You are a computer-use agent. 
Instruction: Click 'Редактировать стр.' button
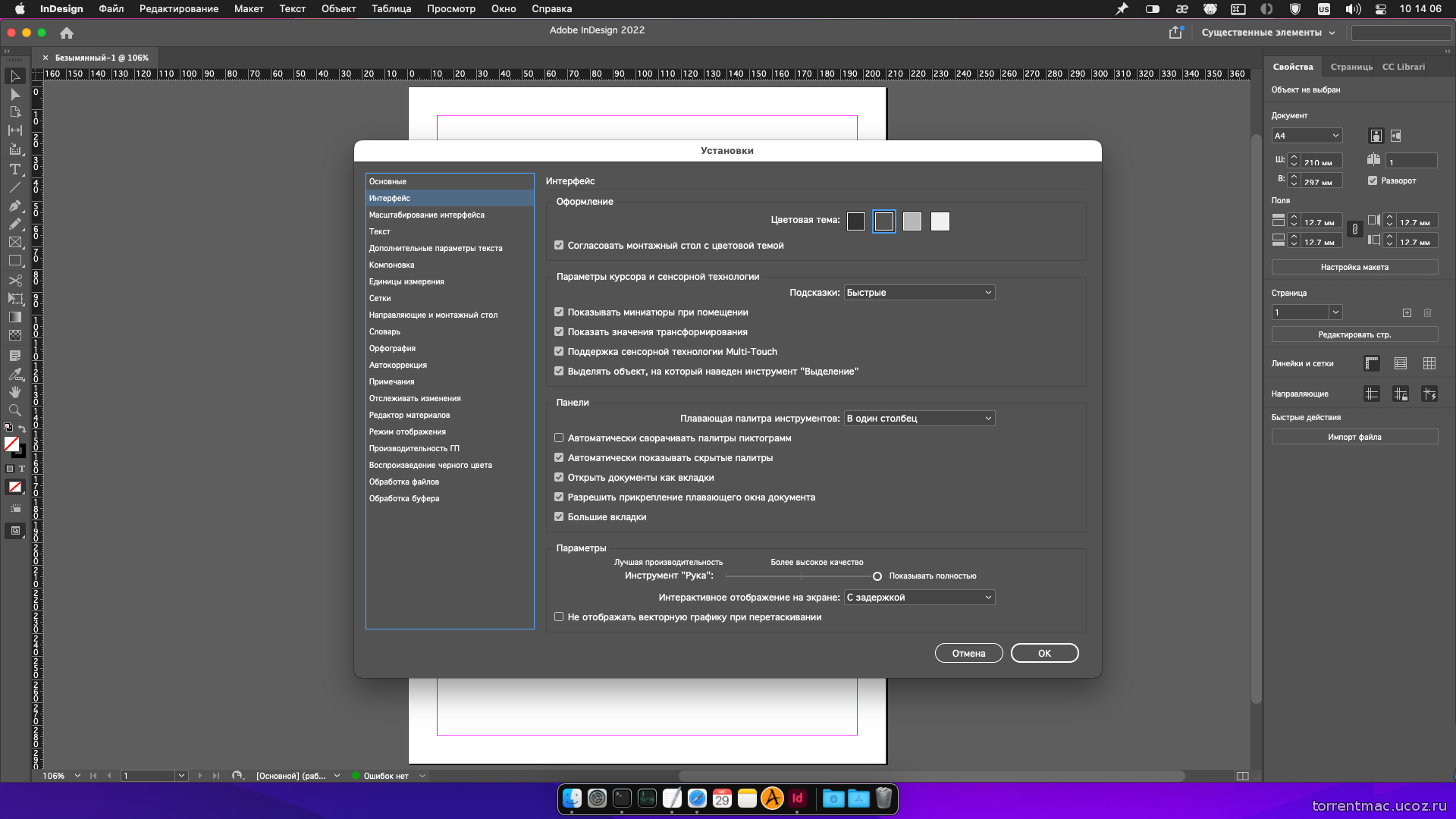pos(1354,334)
